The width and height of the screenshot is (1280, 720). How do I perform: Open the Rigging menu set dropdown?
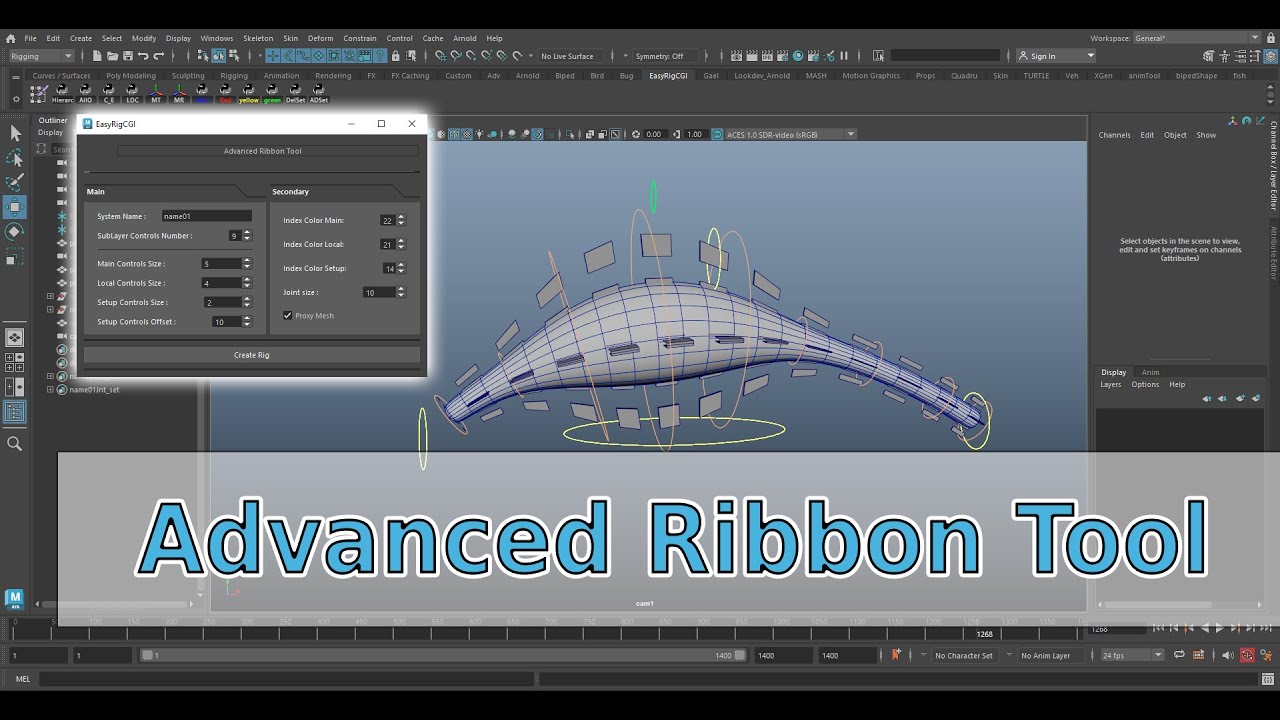(x=40, y=56)
